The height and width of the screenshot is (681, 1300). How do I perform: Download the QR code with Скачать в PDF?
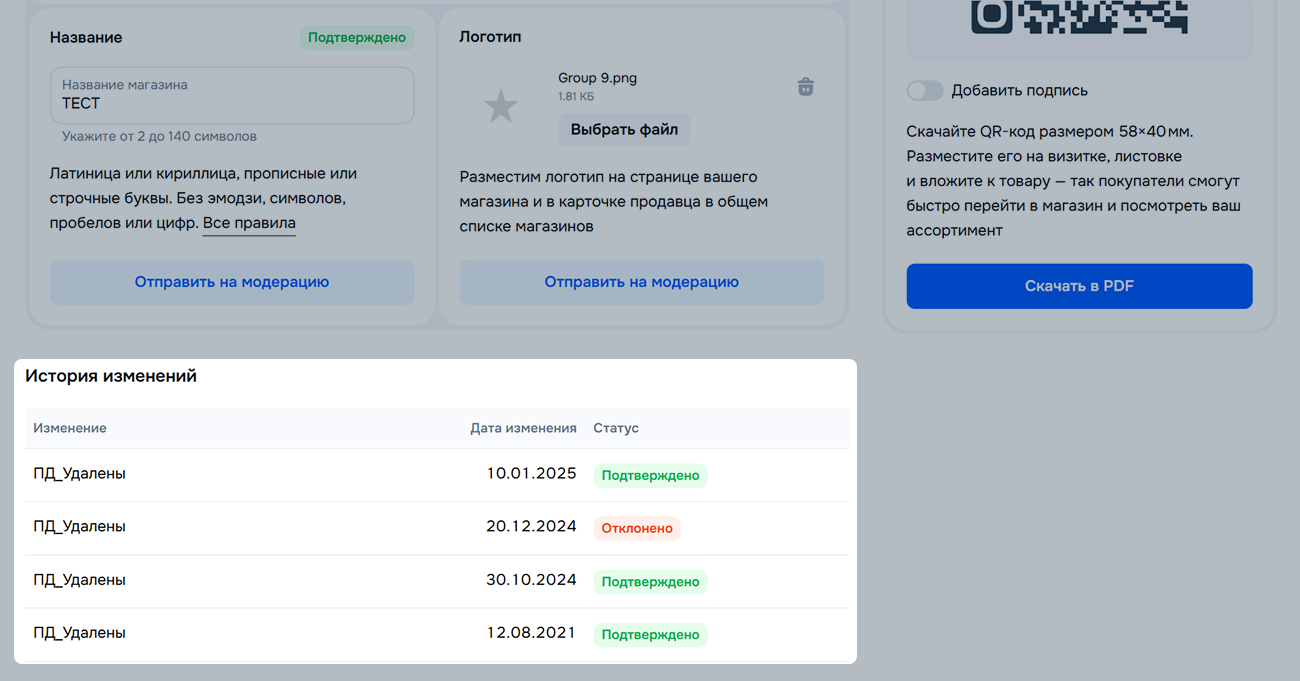tap(1079, 286)
